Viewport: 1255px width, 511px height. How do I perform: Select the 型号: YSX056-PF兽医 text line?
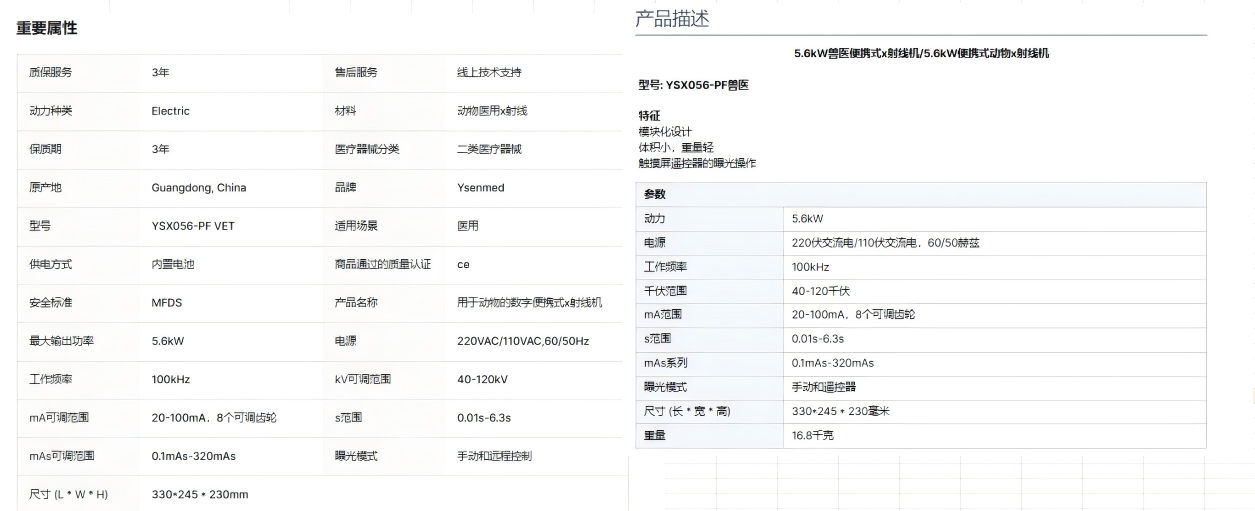point(693,86)
